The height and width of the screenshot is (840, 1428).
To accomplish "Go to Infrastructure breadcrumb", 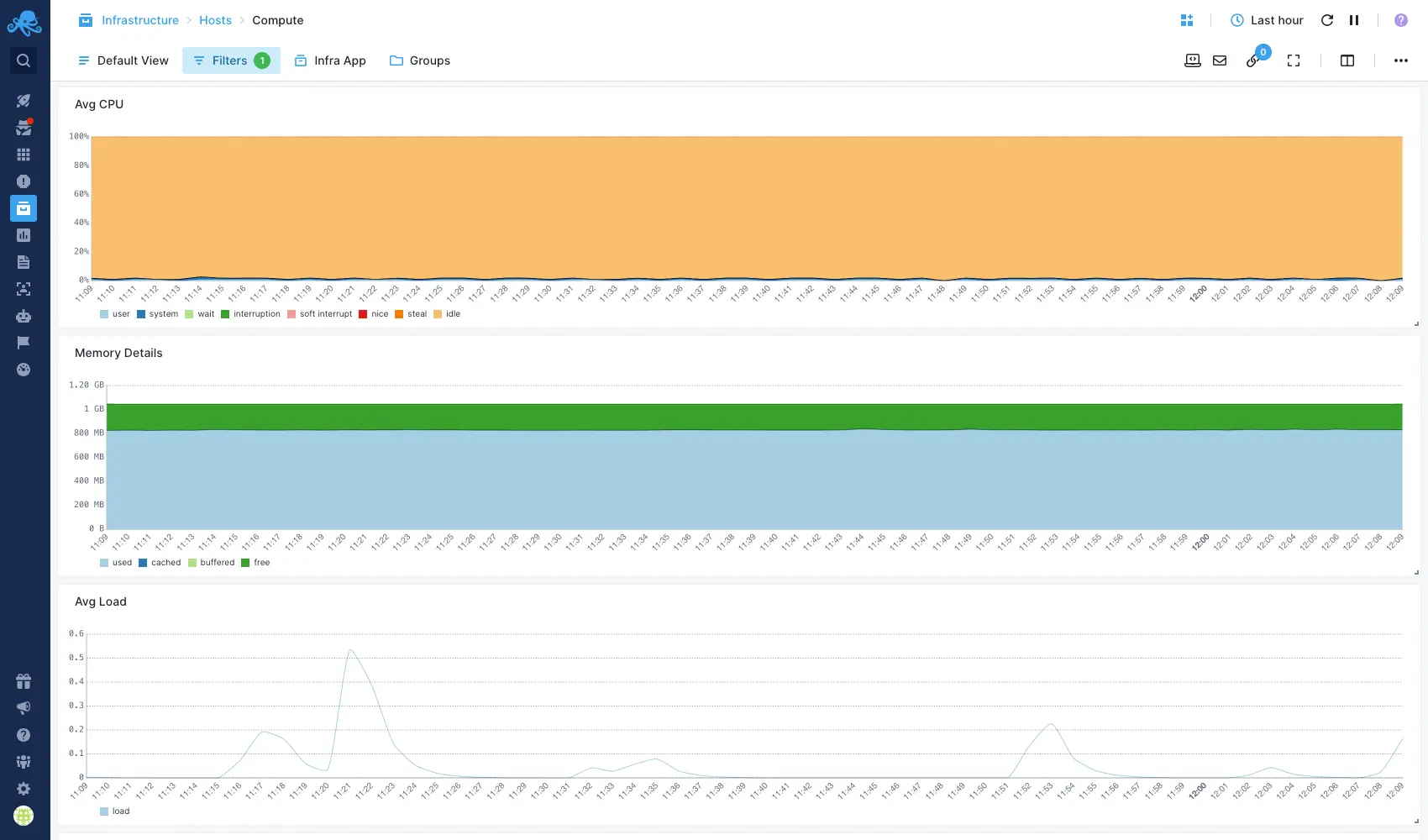I will pos(140,20).
